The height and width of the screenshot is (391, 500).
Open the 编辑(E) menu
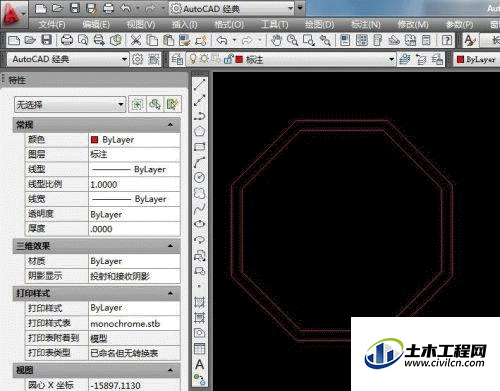coord(96,24)
